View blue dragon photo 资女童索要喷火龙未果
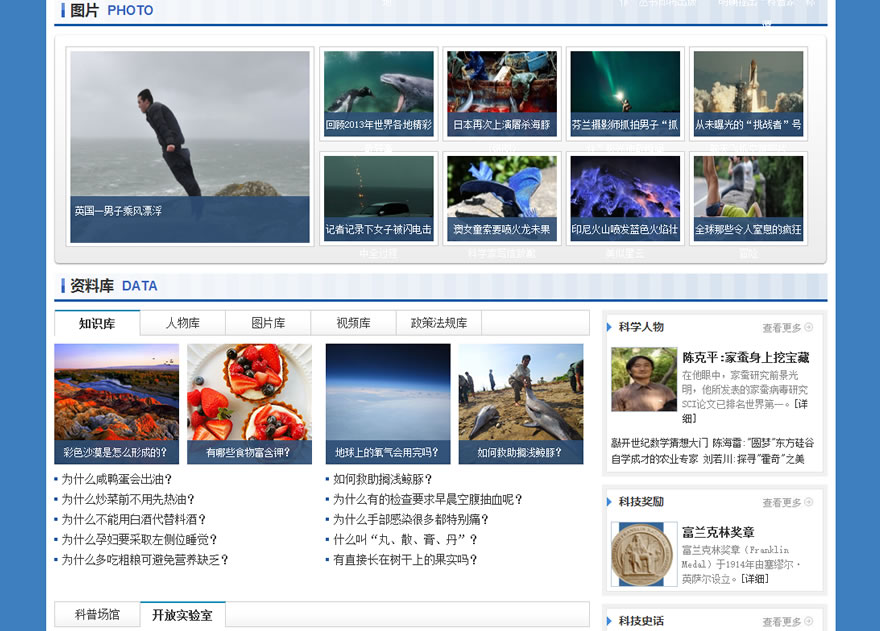The image size is (880, 631). coord(502,199)
